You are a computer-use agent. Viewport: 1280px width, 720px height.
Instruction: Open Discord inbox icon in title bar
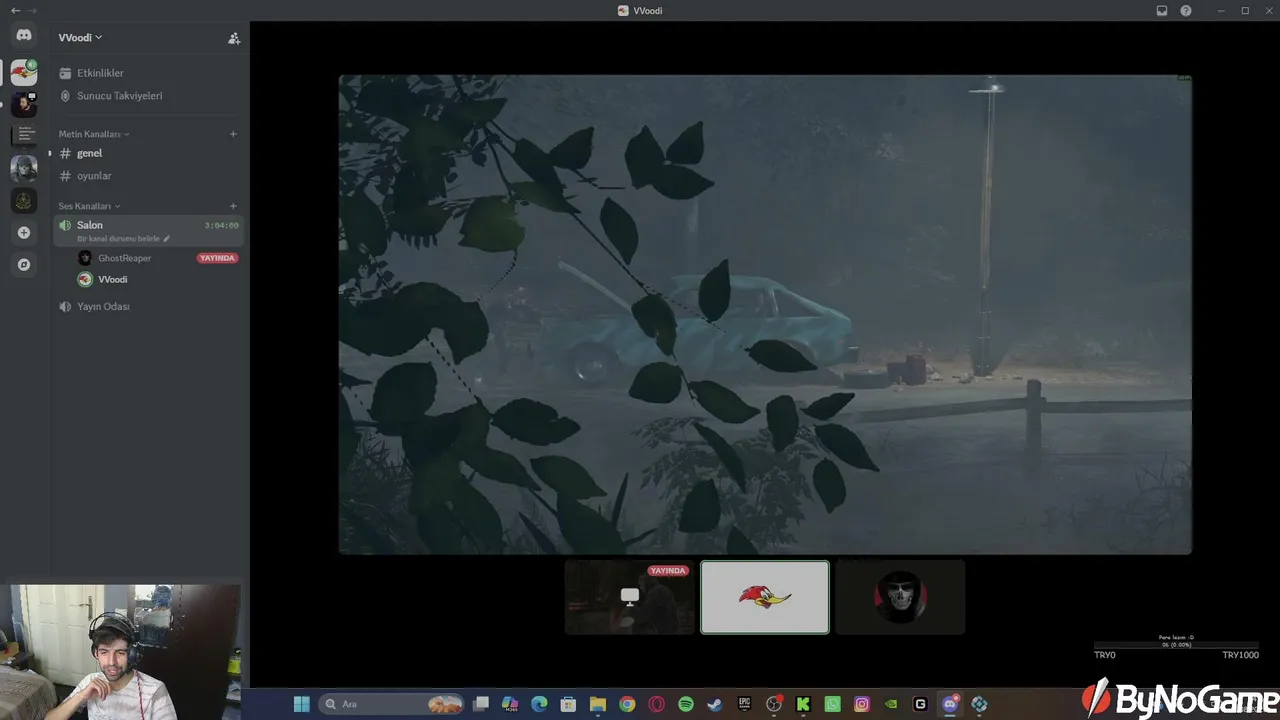(1162, 11)
